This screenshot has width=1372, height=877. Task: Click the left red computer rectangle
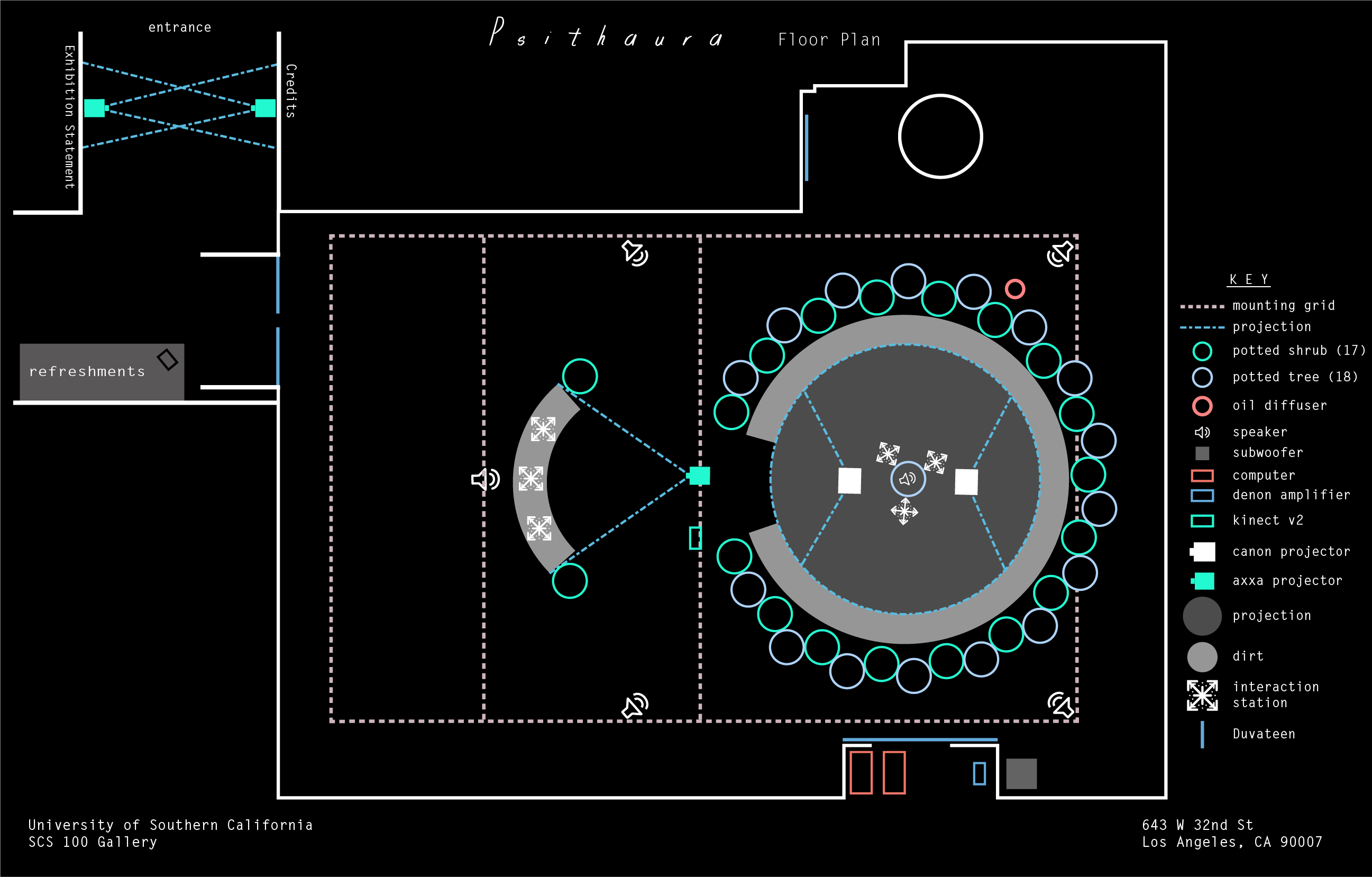(861, 772)
